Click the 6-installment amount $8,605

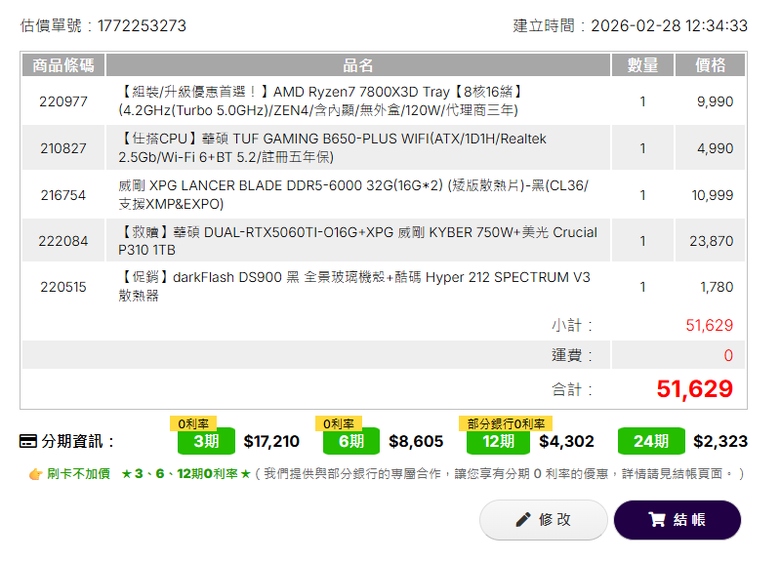pyautogui.click(x=416, y=441)
